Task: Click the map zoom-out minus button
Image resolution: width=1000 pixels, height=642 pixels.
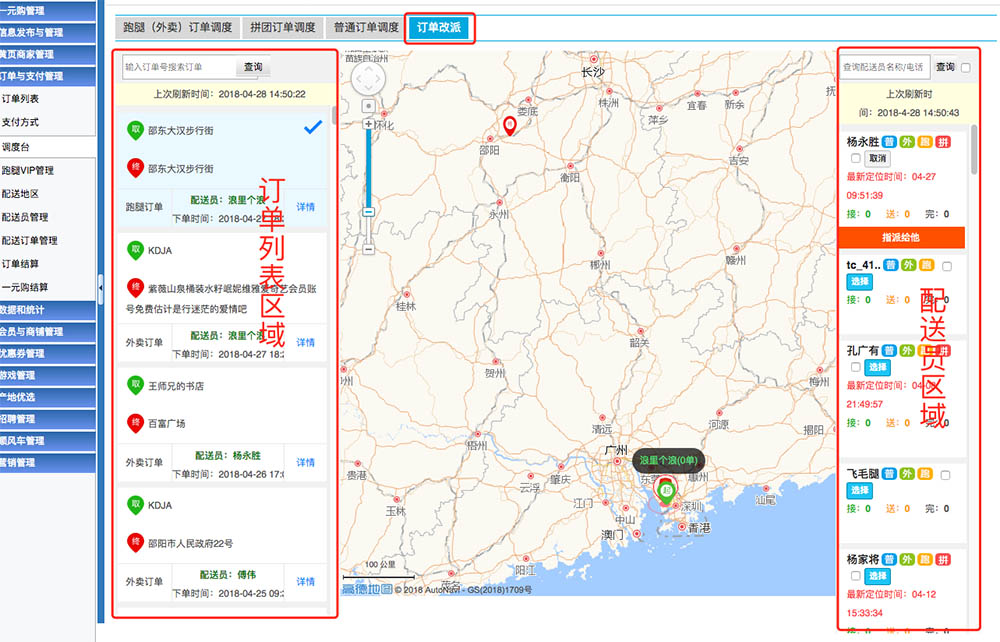Action: tap(369, 212)
